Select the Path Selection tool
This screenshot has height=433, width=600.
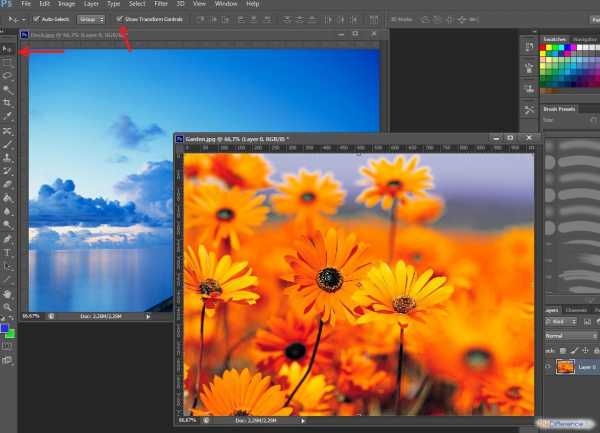point(7,266)
